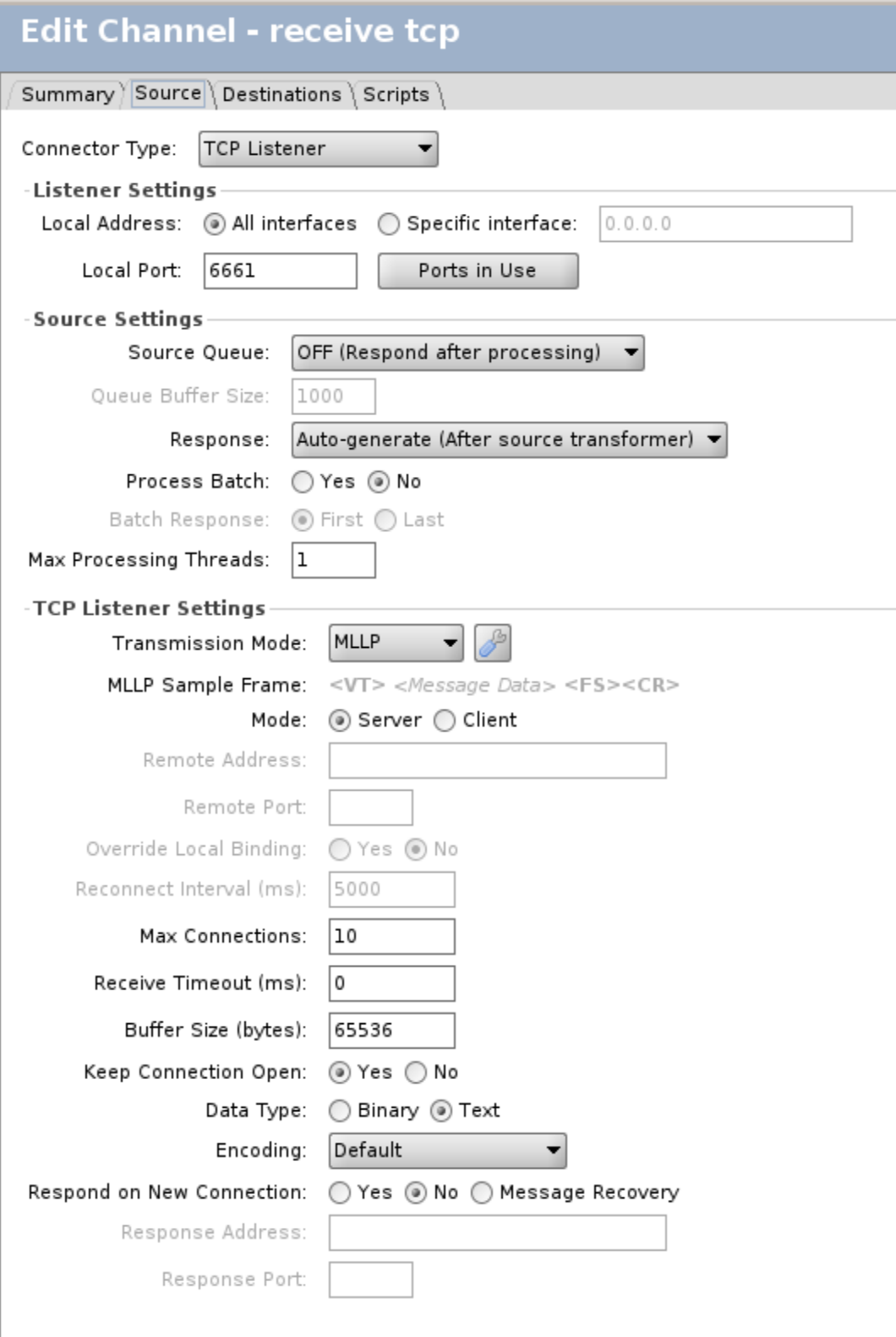
Task: Choose Binary data type
Action: click(x=340, y=1110)
